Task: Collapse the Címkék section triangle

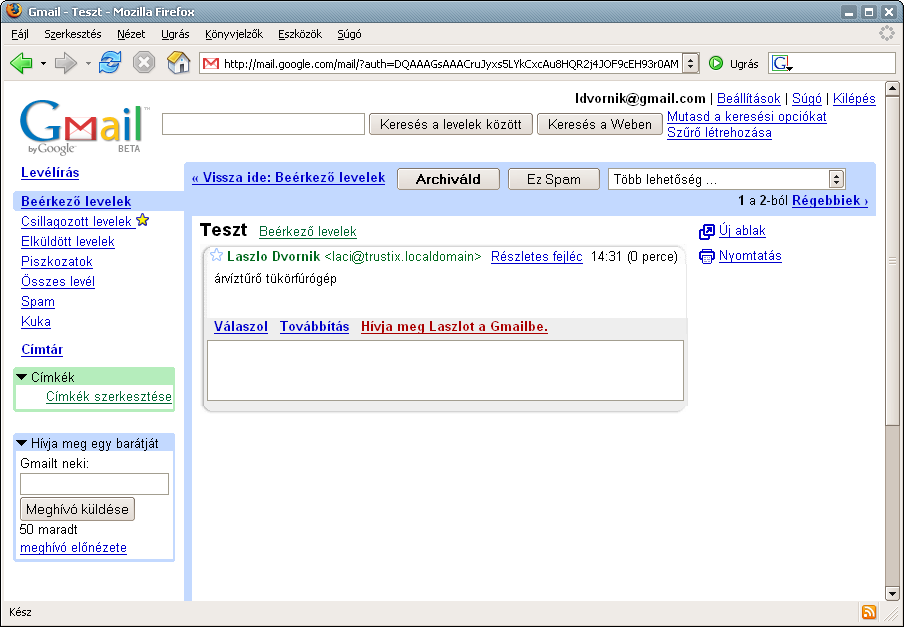Action: coord(22,377)
